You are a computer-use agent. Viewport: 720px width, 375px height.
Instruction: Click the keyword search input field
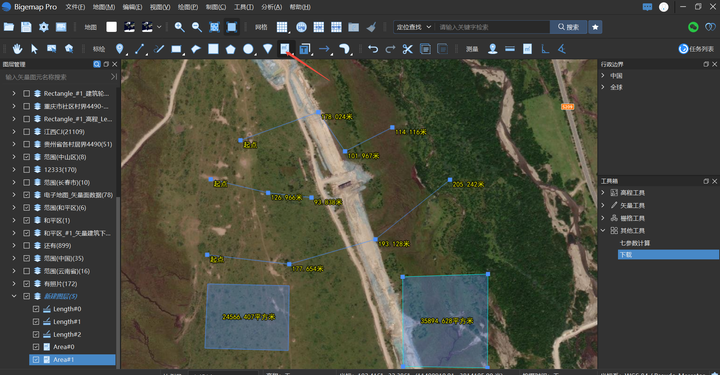pos(492,27)
